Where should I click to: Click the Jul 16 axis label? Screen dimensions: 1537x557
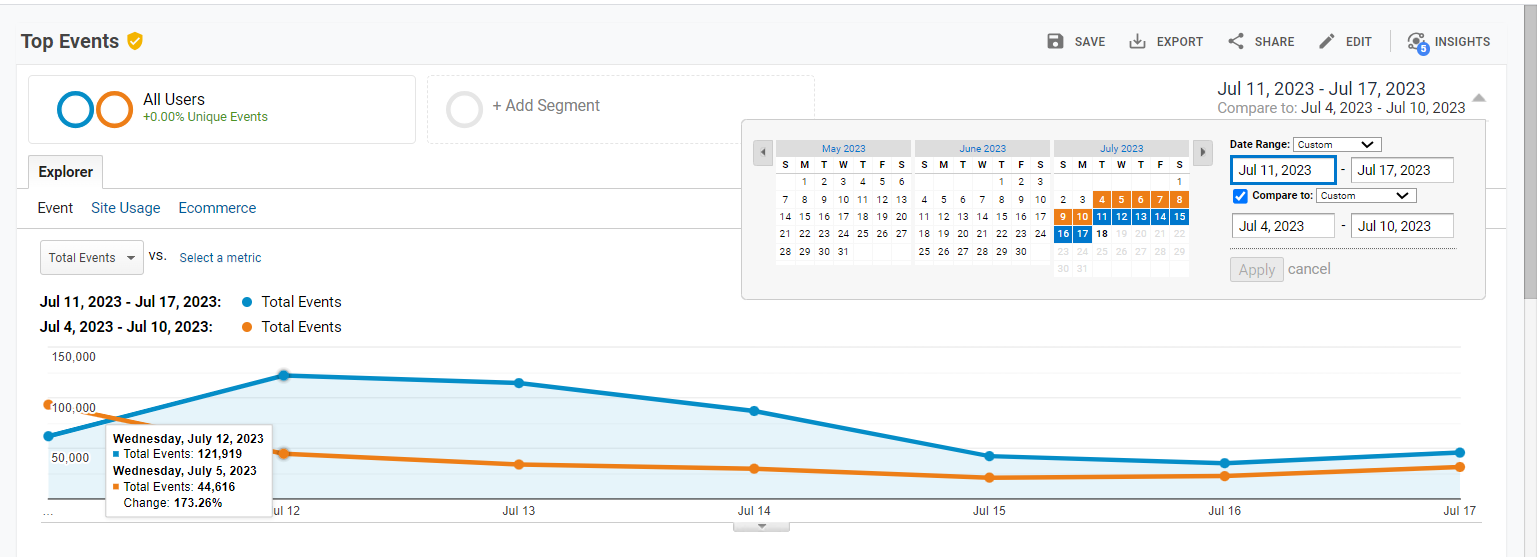coord(1224,511)
